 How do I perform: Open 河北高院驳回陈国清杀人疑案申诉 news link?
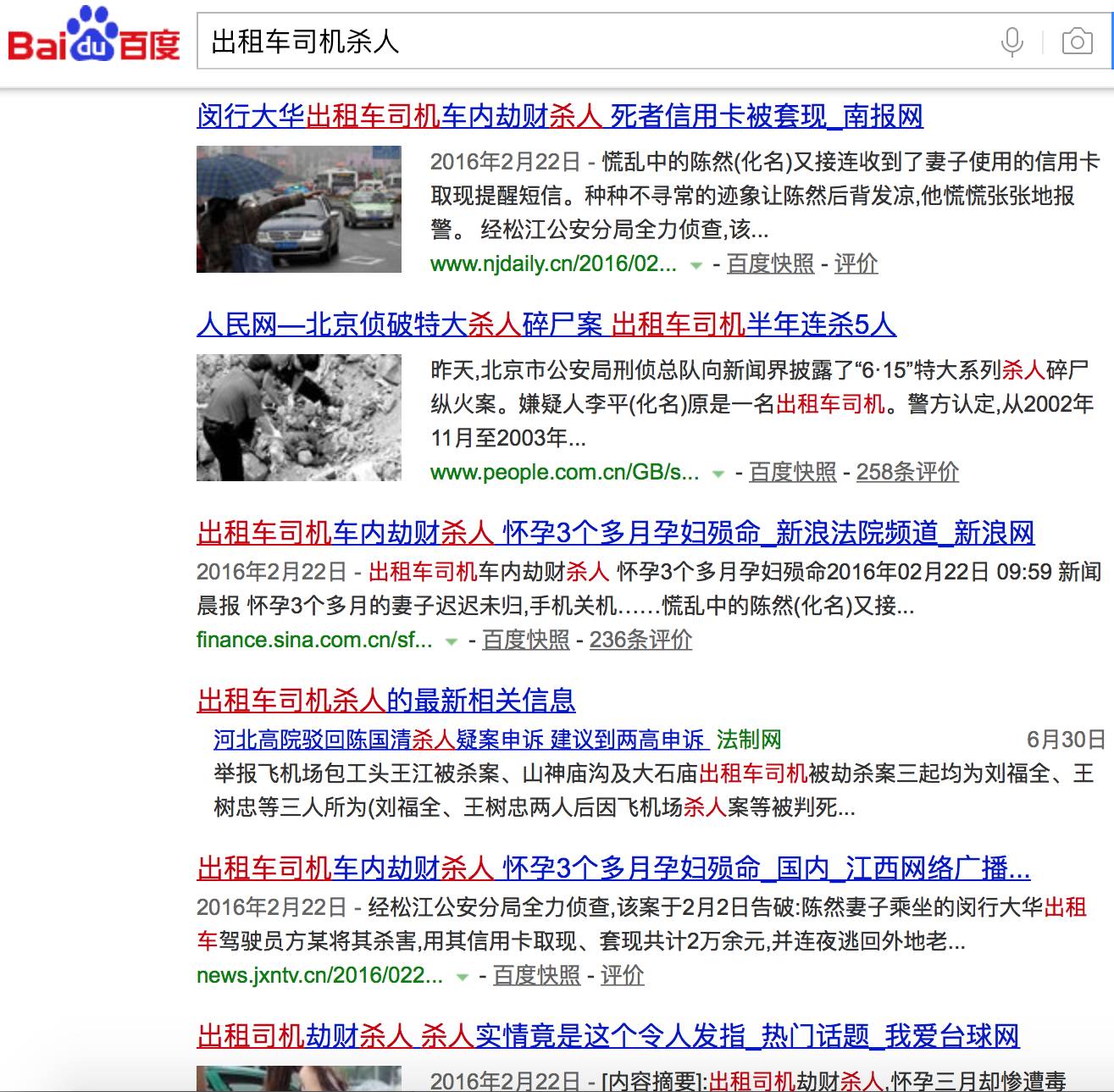coord(460,740)
